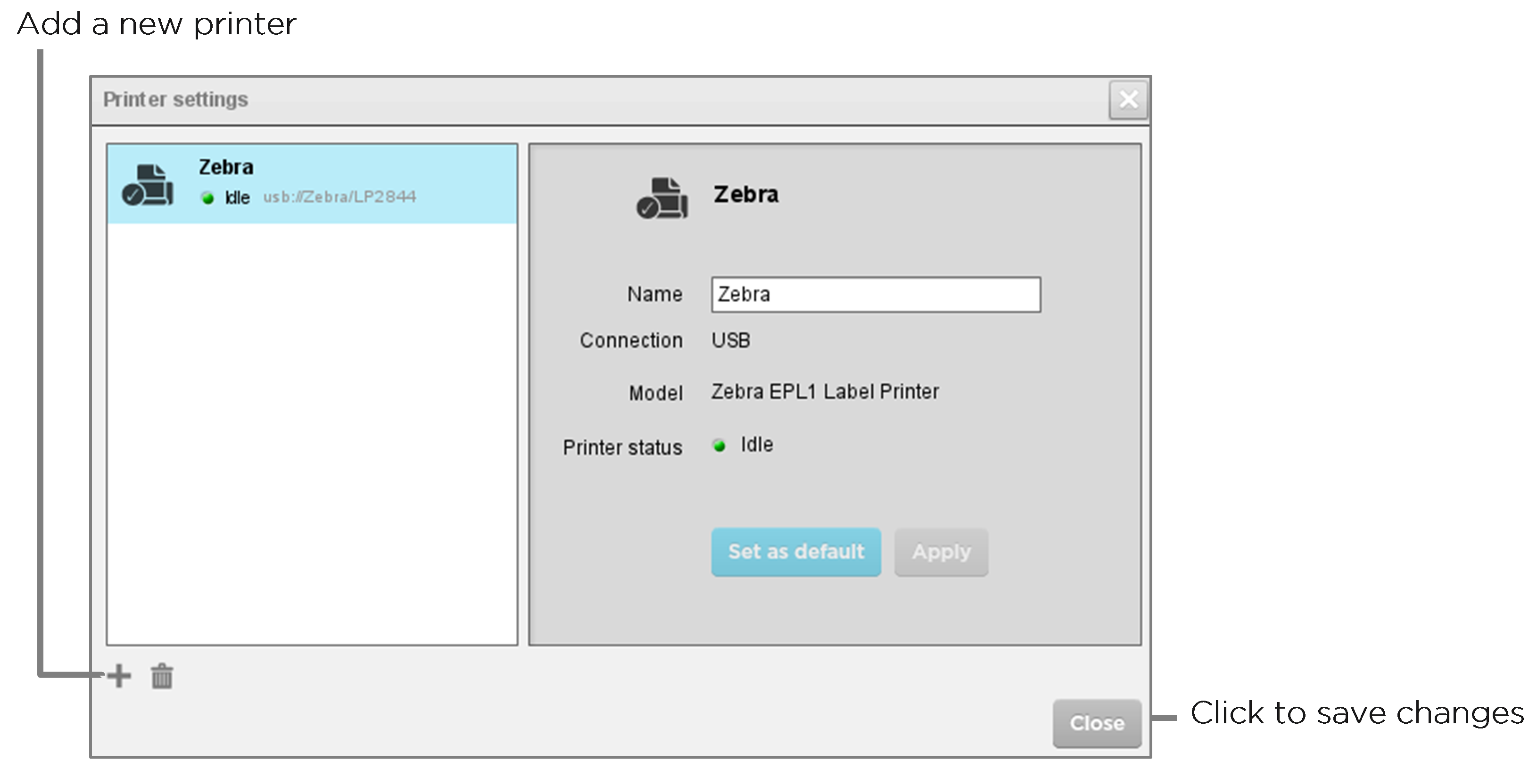Dismiss the dialog with the X icon

[1128, 99]
